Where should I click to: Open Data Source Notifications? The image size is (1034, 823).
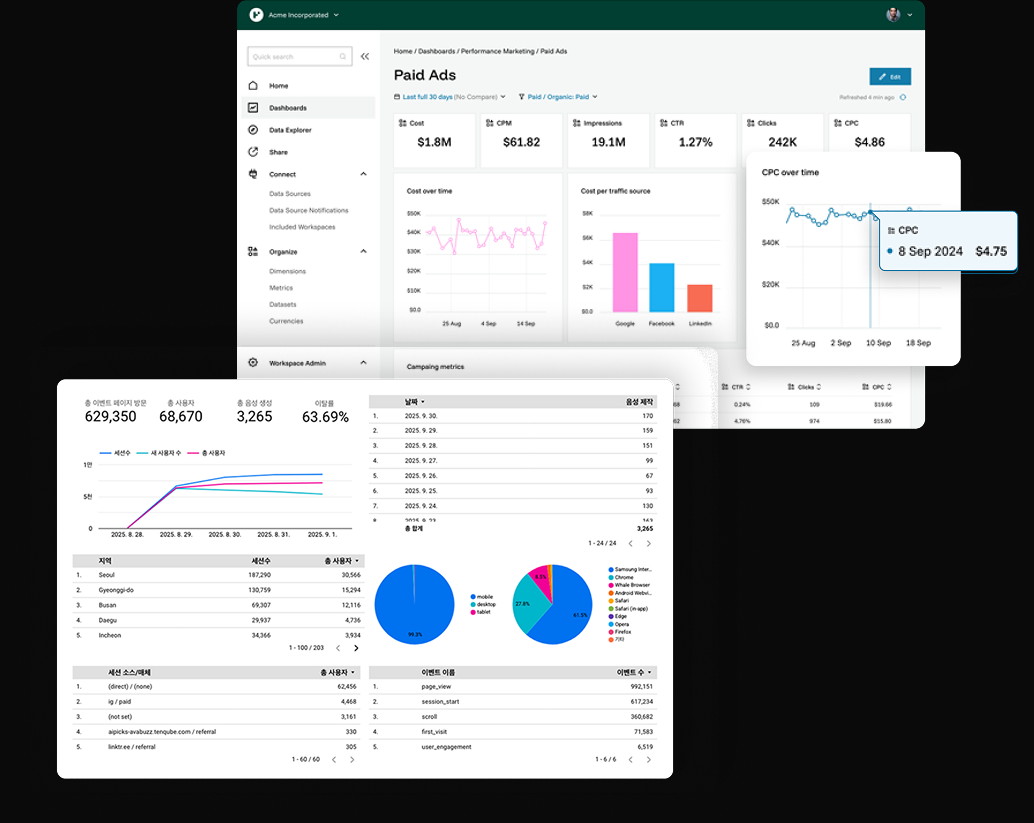pos(309,210)
